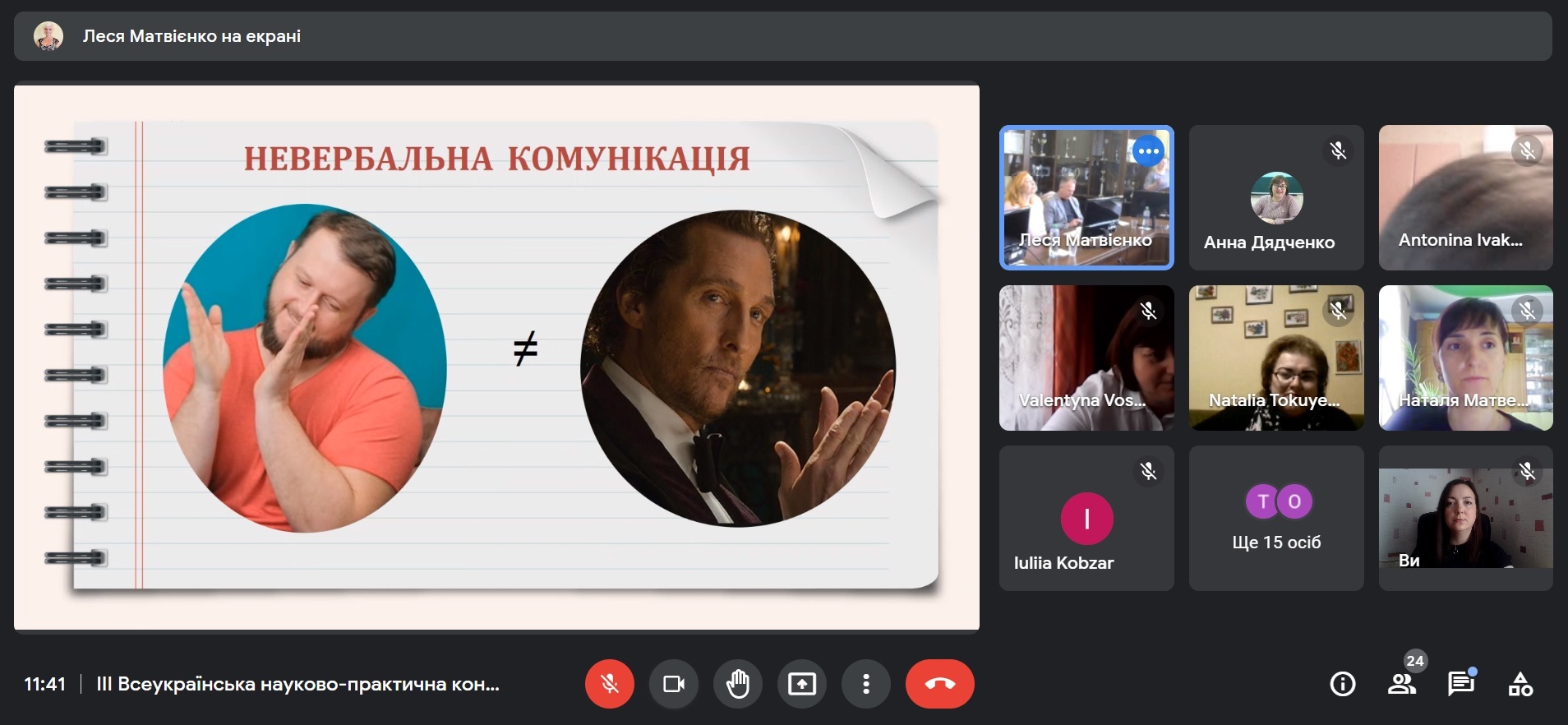This screenshot has width=1568, height=725.
Task: Select the Анна Дядченко participant tile
Action: tap(1276, 197)
